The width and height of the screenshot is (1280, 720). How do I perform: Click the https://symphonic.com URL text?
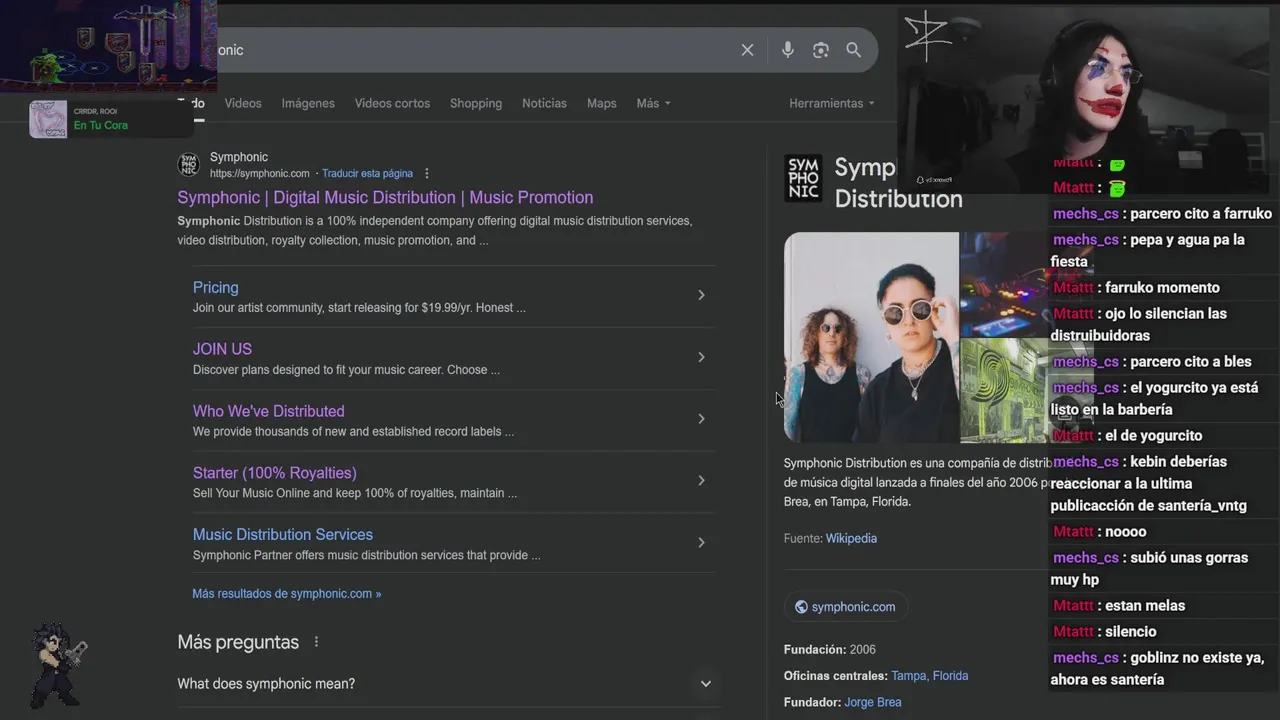[259, 174]
